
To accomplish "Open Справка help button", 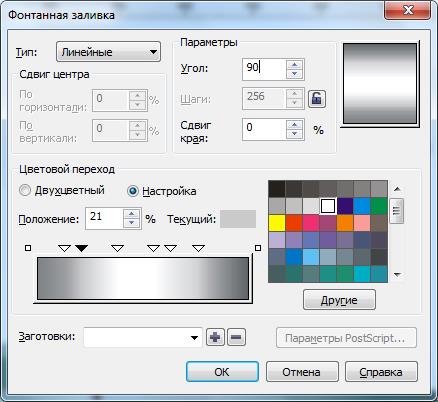I will (381, 372).
